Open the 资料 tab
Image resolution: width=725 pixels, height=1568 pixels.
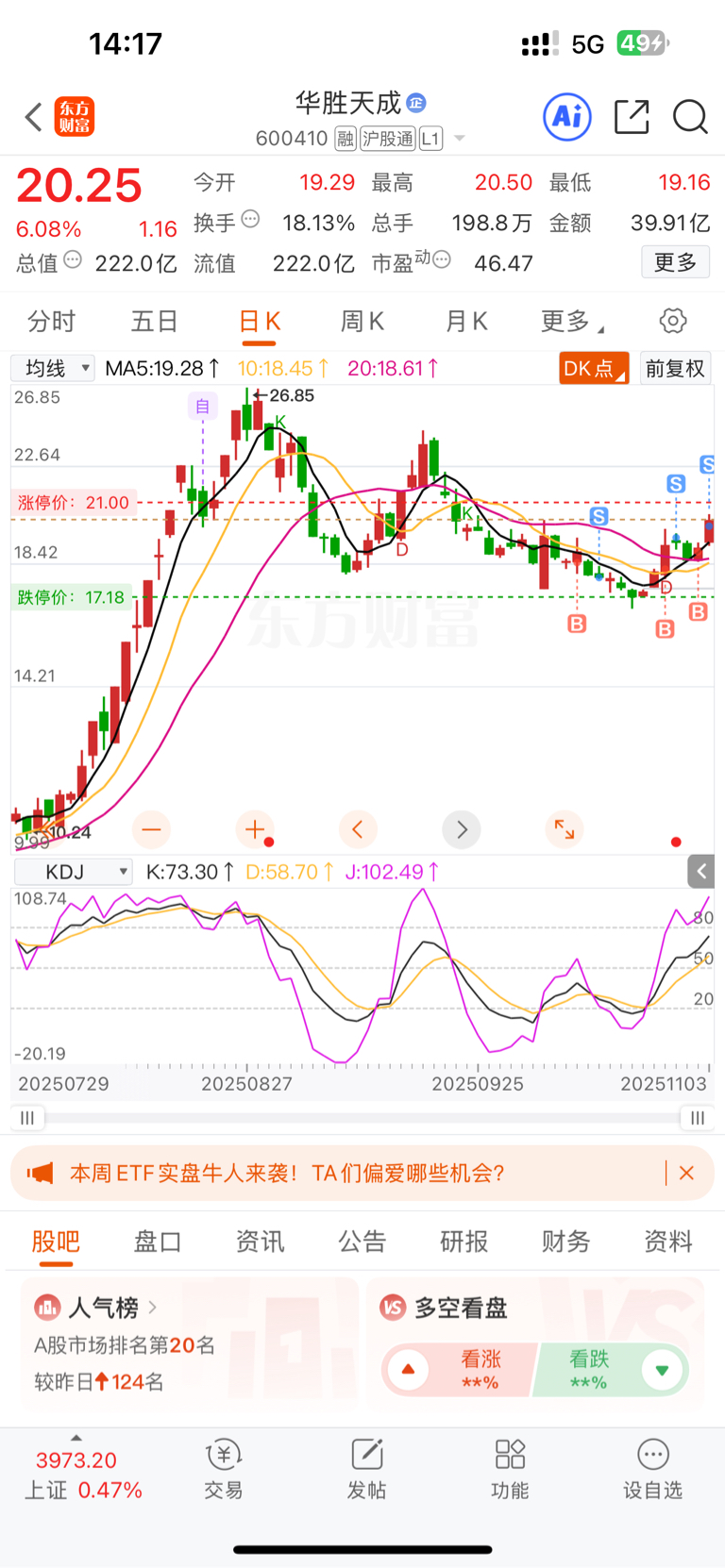[x=668, y=1242]
